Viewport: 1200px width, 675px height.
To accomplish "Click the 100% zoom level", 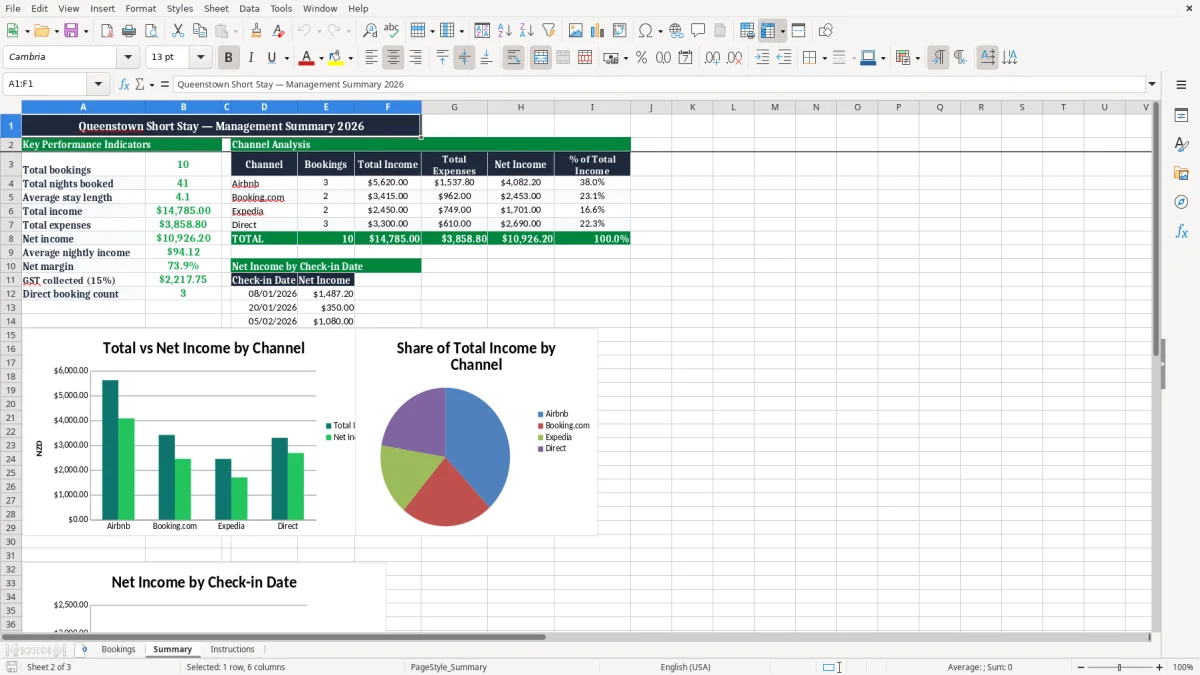I will 1183,667.
